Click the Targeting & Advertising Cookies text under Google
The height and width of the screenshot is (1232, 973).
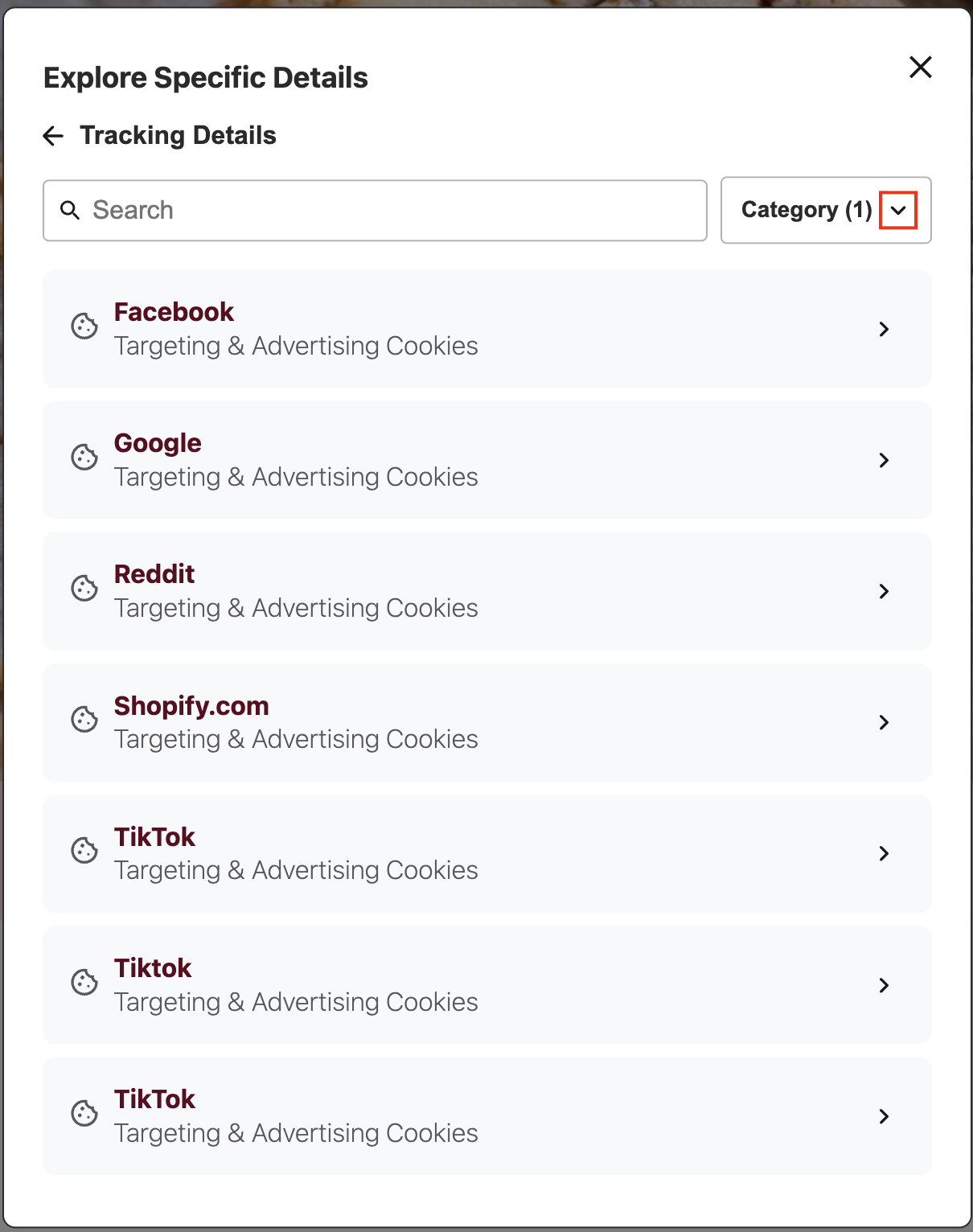[296, 476]
